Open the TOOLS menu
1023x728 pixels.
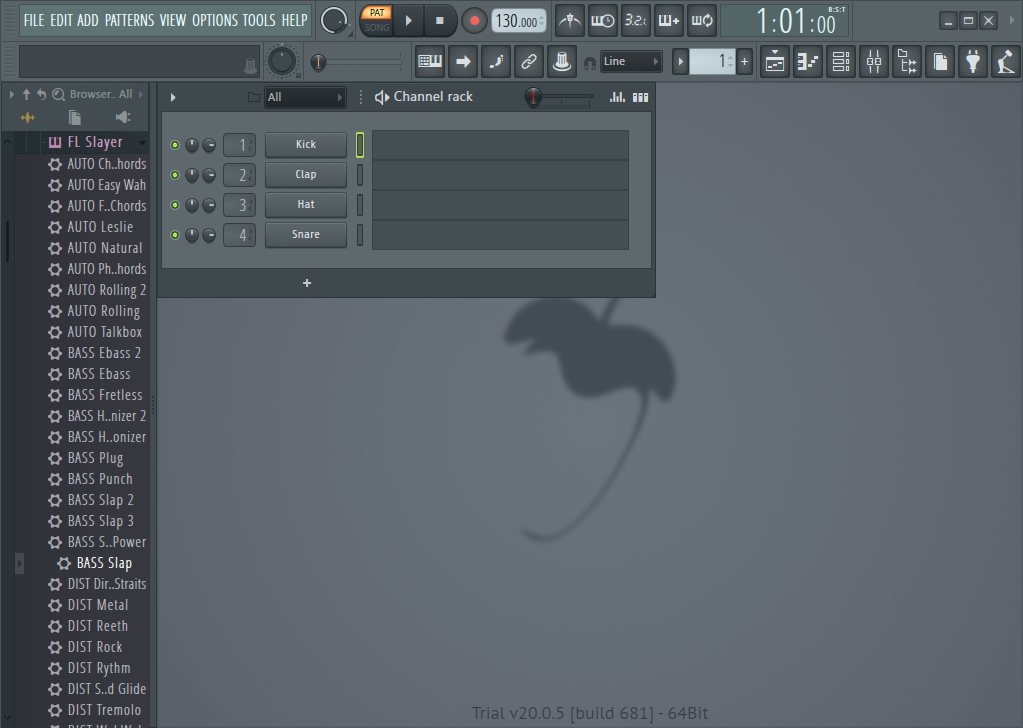tap(258, 20)
